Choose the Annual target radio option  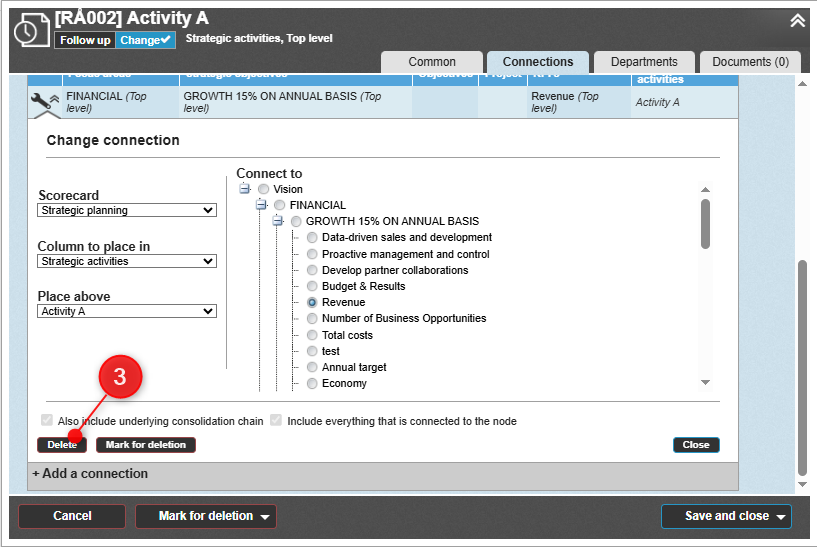[313, 368]
